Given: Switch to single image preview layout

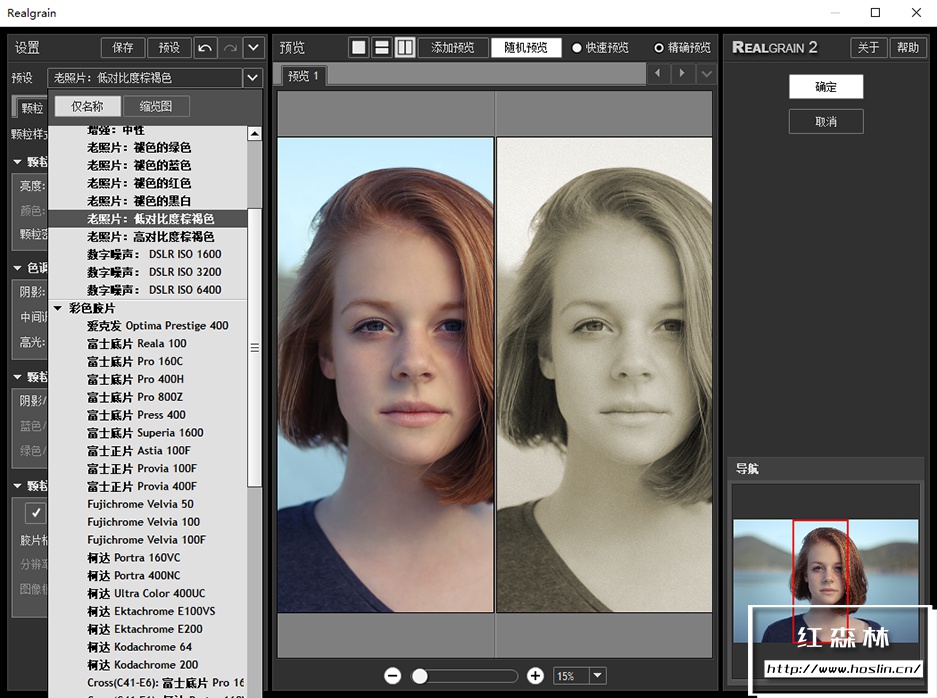Looking at the screenshot, I should 359,48.
